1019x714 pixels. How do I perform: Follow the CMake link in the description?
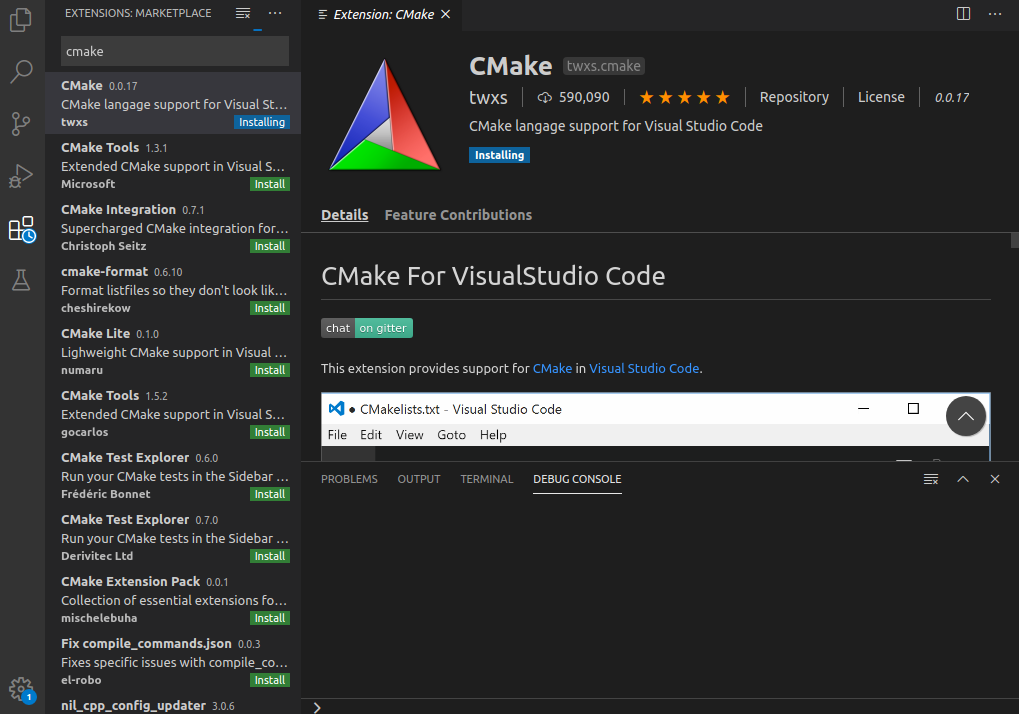[552, 368]
